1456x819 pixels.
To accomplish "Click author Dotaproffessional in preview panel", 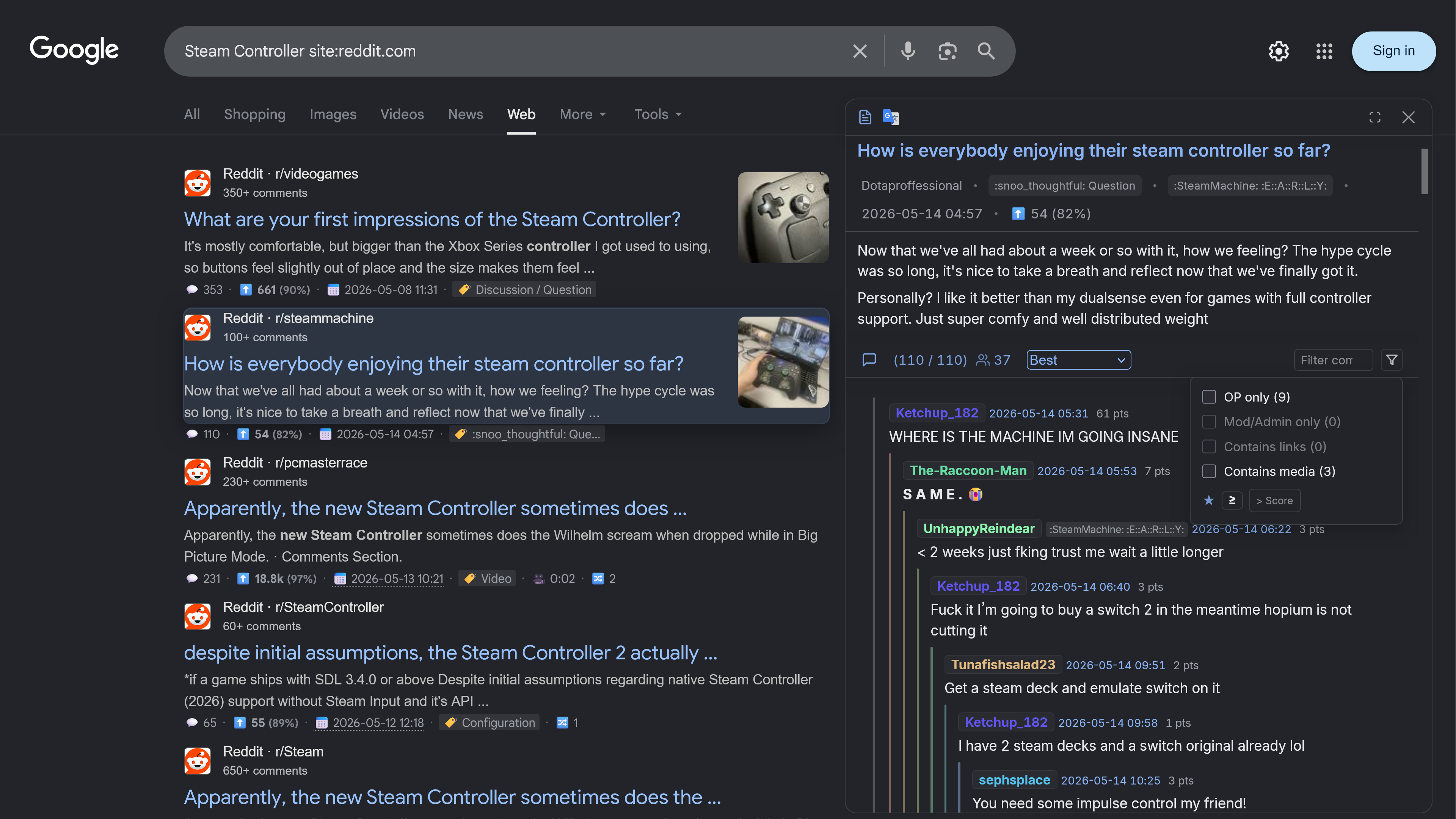I will tap(911, 185).
